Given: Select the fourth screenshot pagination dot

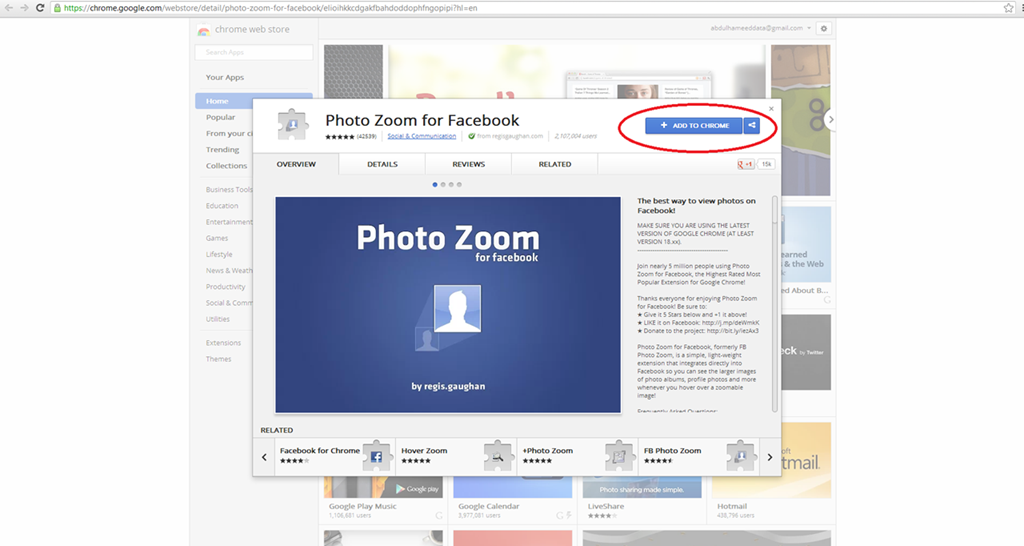Looking at the screenshot, I should pyautogui.click(x=459, y=185).
